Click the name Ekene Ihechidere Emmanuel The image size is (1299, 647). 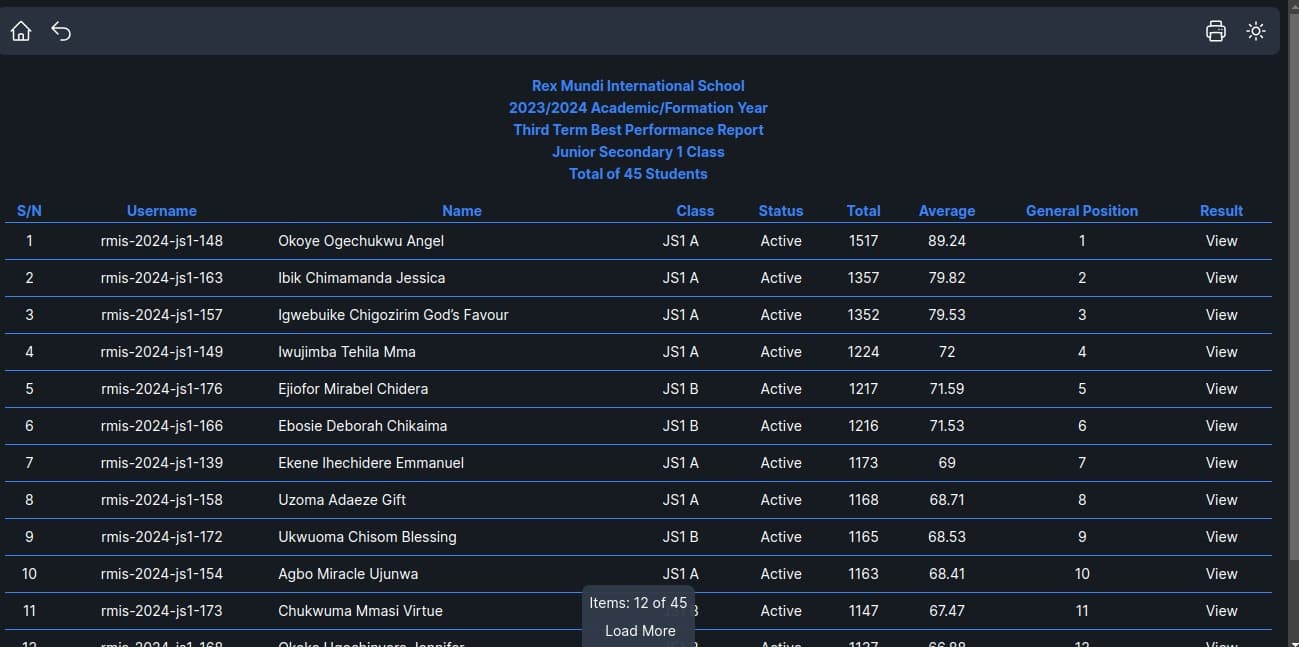click(x=371, y=463)
